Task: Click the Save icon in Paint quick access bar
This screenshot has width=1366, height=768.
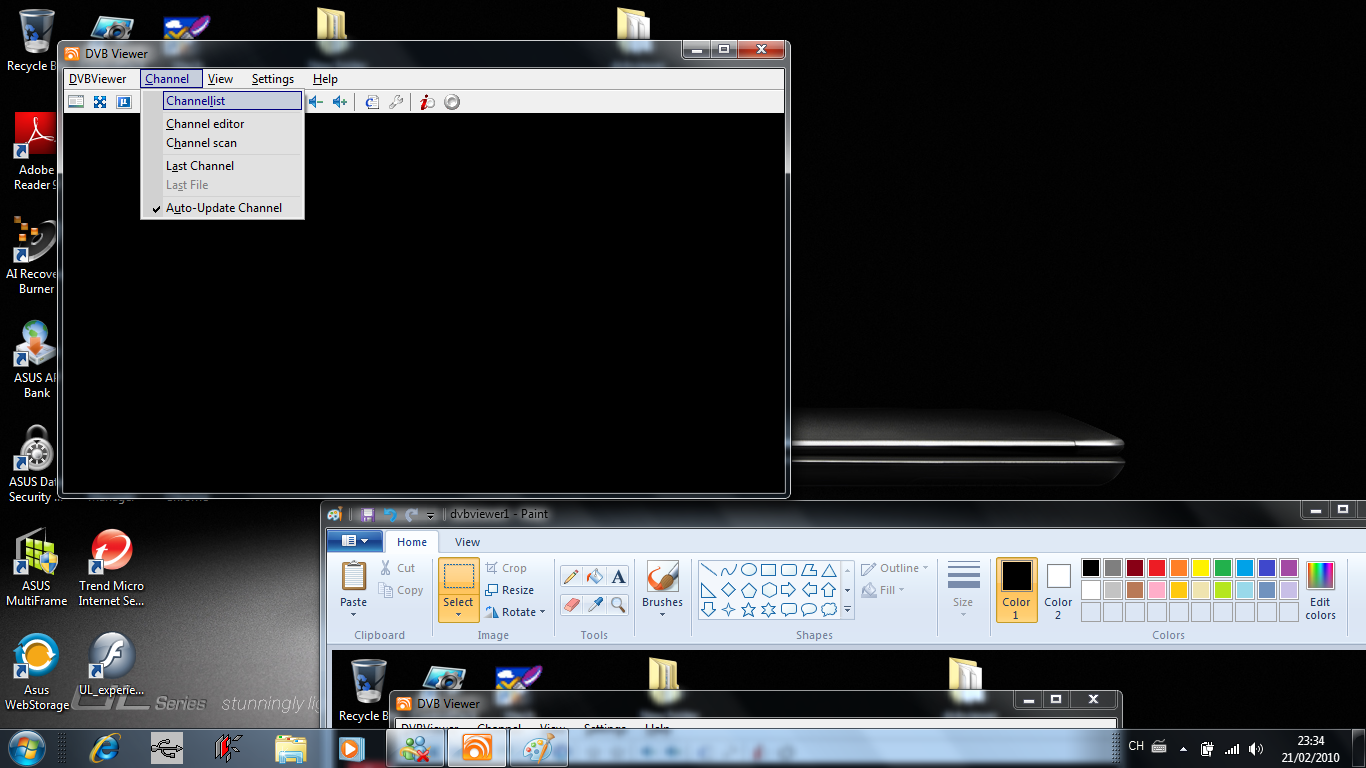Action: (x=367, y=514)
